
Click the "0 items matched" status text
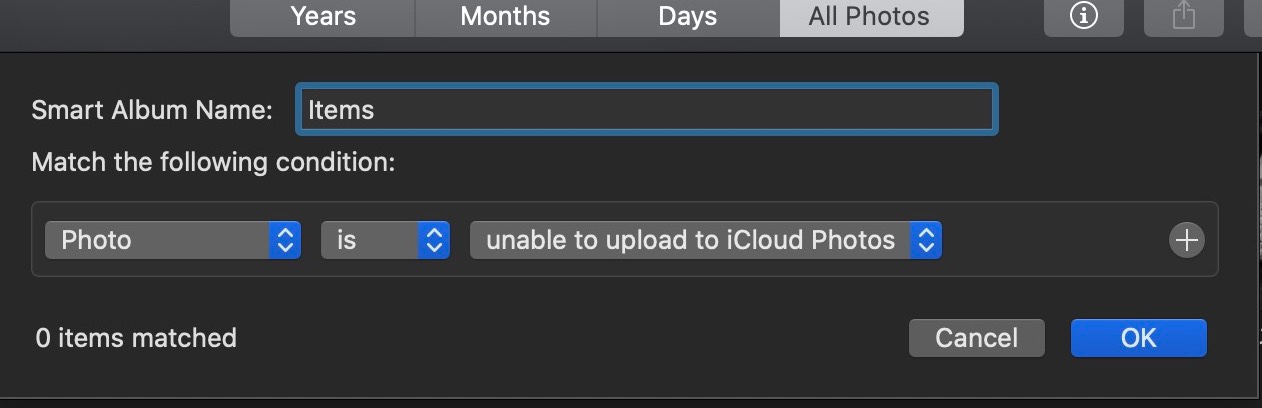click(136, 338)
